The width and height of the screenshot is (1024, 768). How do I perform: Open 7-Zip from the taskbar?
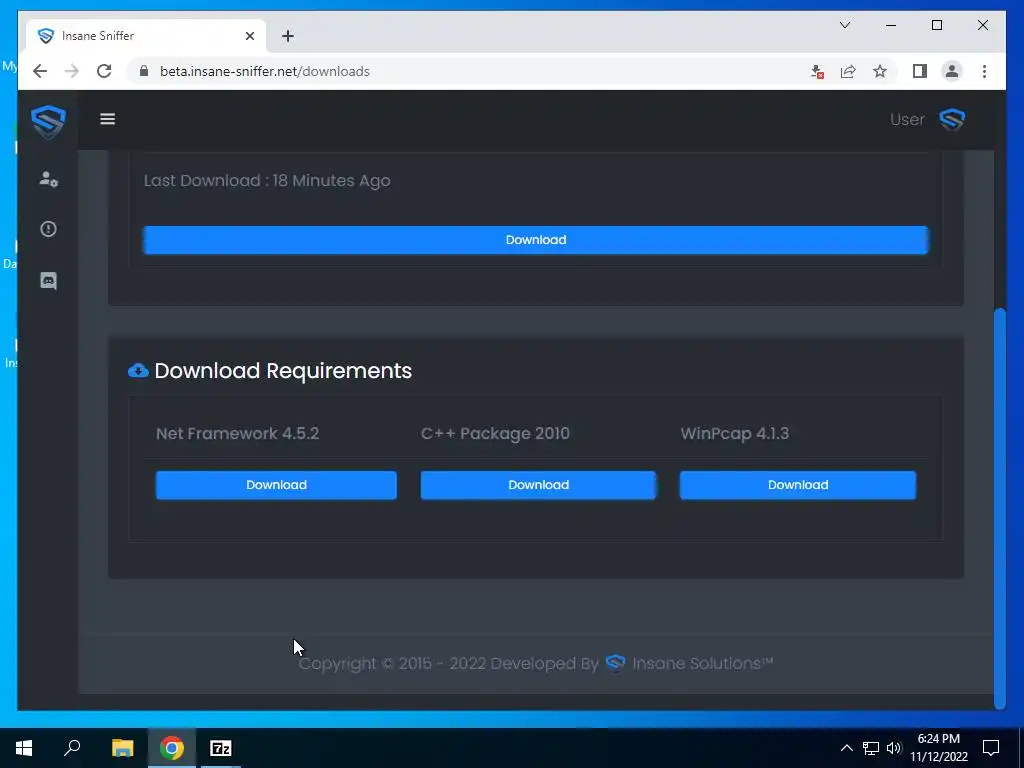tap(221, 748)
